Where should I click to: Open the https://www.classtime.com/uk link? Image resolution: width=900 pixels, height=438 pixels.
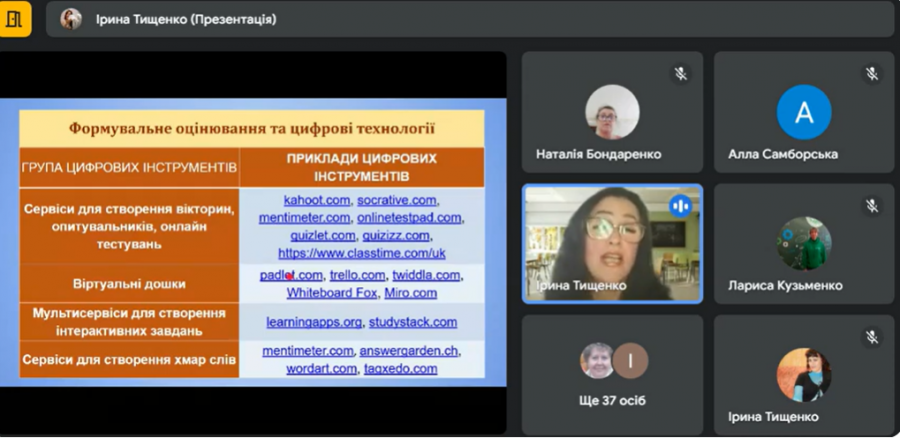click(x=362, y=253)
